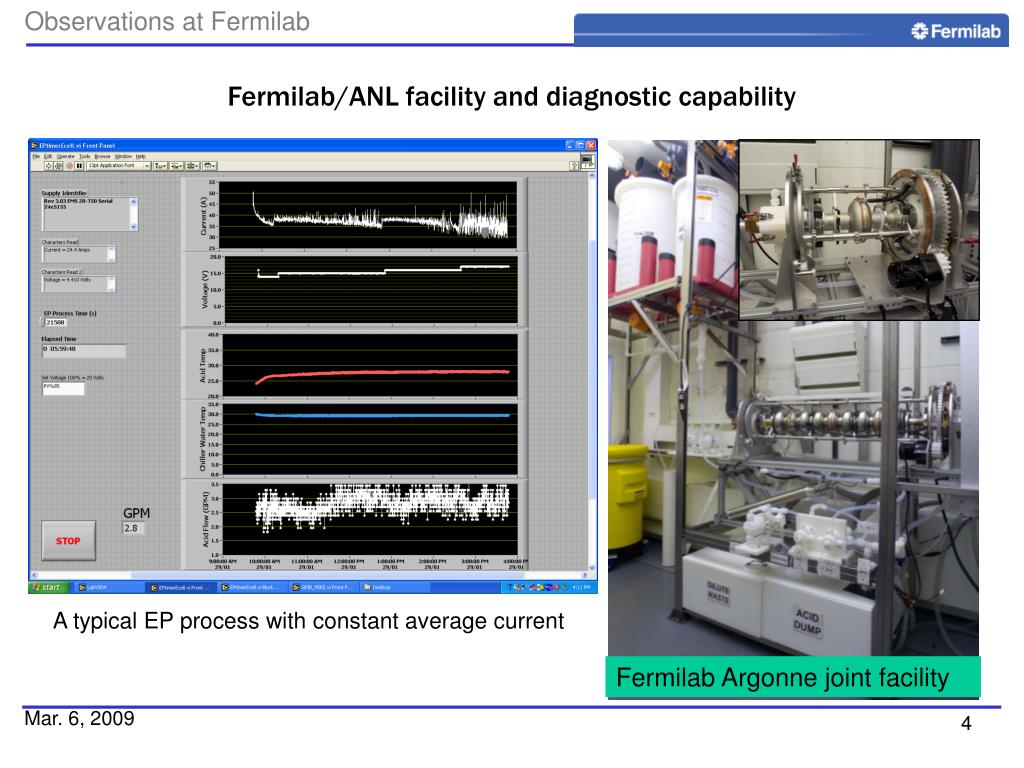The height and width of the screenshot is (768, 1024).
Task: Click the horizontal scrollbar of the front panel
Action: [x=309, y=576]
